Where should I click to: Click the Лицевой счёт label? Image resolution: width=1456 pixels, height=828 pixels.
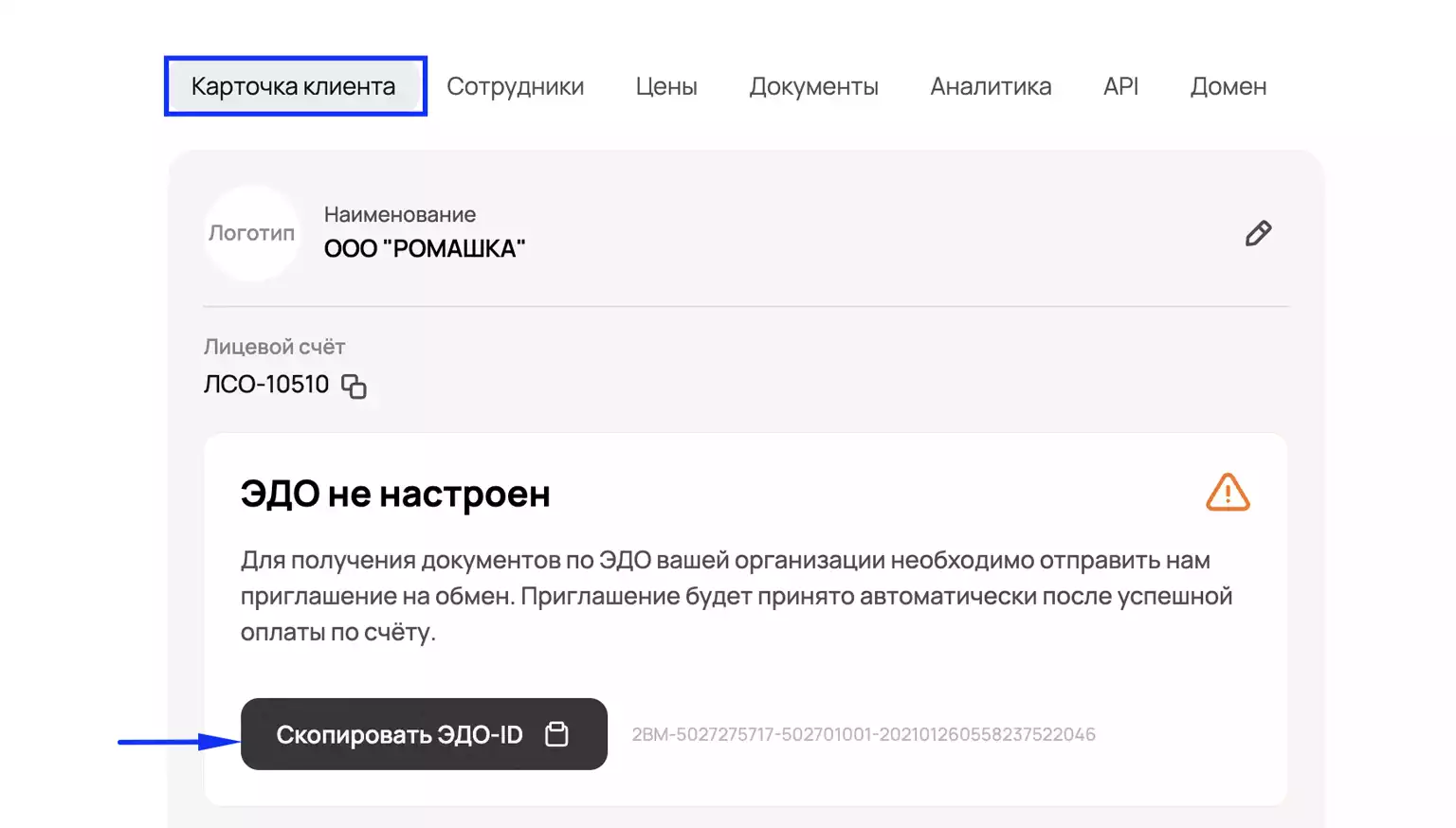pos(274,347)
